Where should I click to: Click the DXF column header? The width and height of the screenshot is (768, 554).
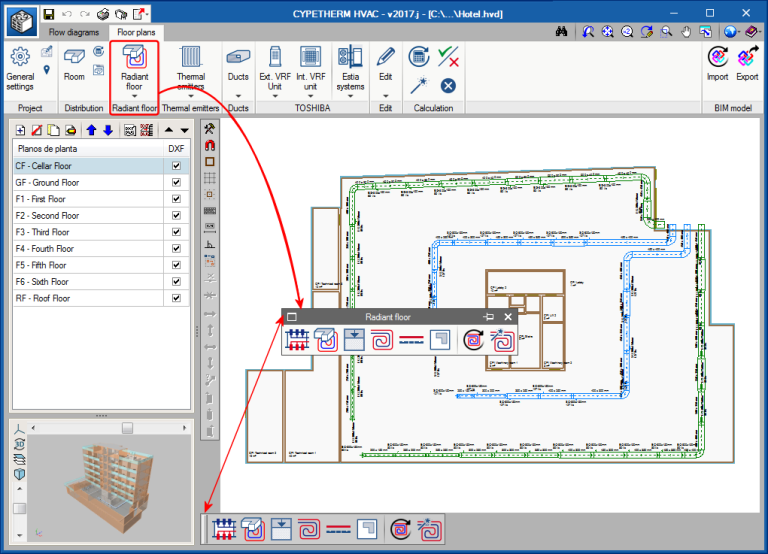pos(176,148)
